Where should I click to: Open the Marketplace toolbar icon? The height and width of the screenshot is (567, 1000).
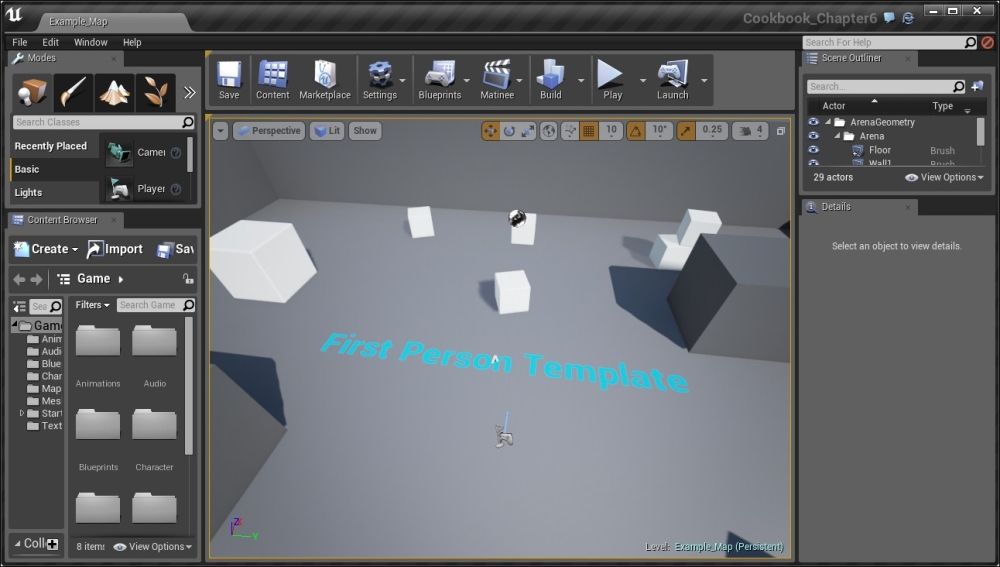(325, 80)
